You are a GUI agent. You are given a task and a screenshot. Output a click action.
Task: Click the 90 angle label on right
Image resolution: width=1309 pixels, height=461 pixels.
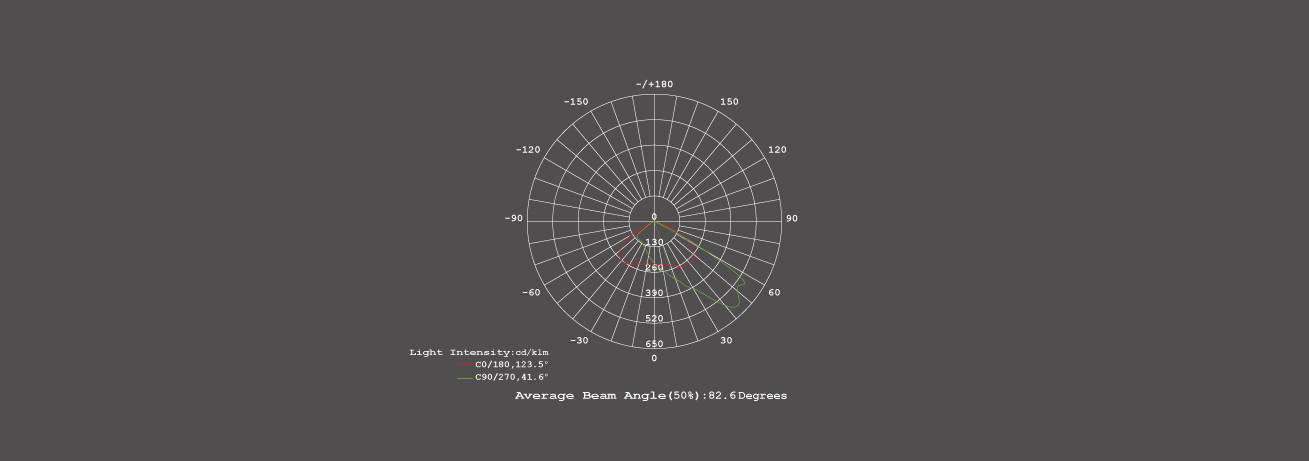coord(792,218)
